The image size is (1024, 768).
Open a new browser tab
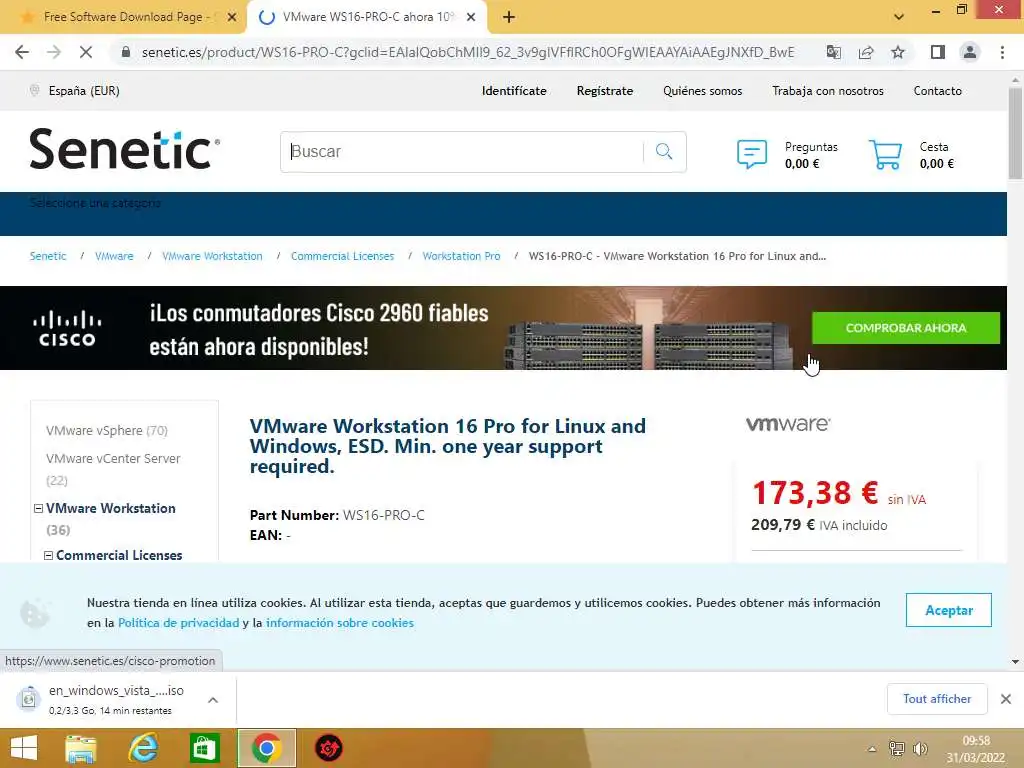509,17
